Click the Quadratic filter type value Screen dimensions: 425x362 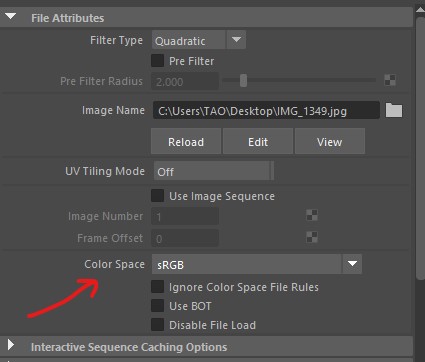pos(180,41)
